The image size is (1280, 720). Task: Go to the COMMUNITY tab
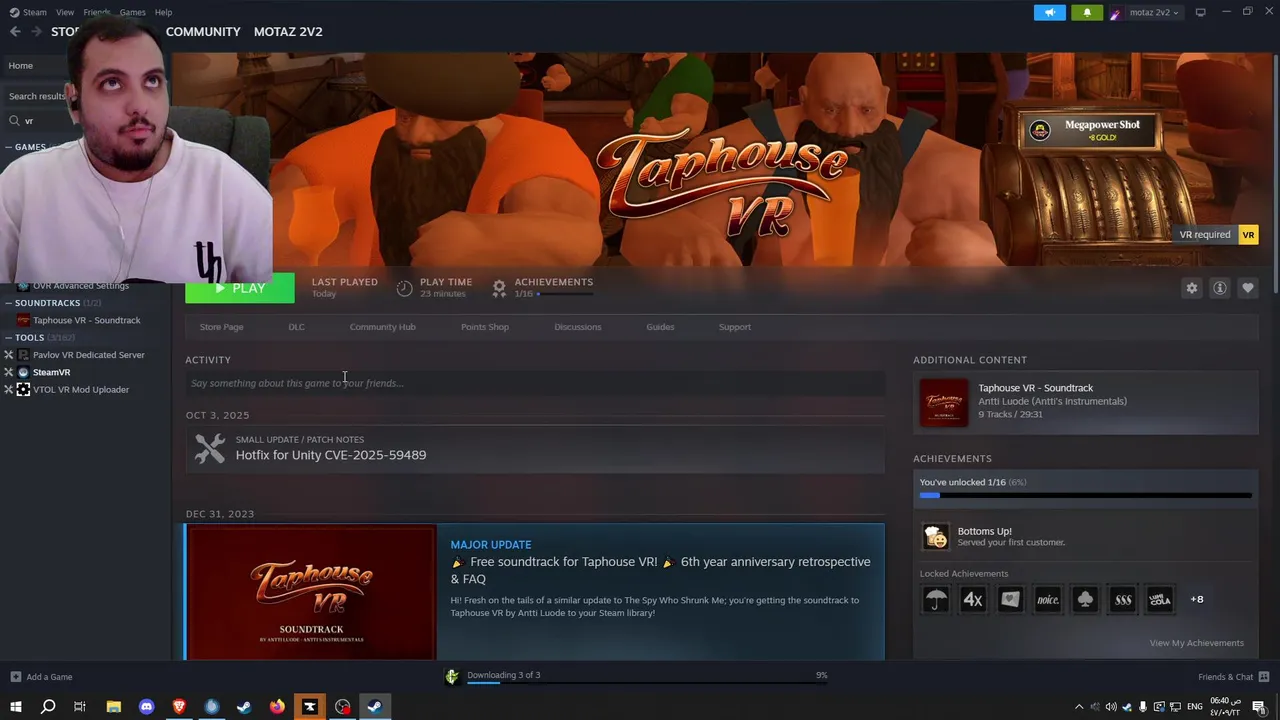click(x=203, y=32)
